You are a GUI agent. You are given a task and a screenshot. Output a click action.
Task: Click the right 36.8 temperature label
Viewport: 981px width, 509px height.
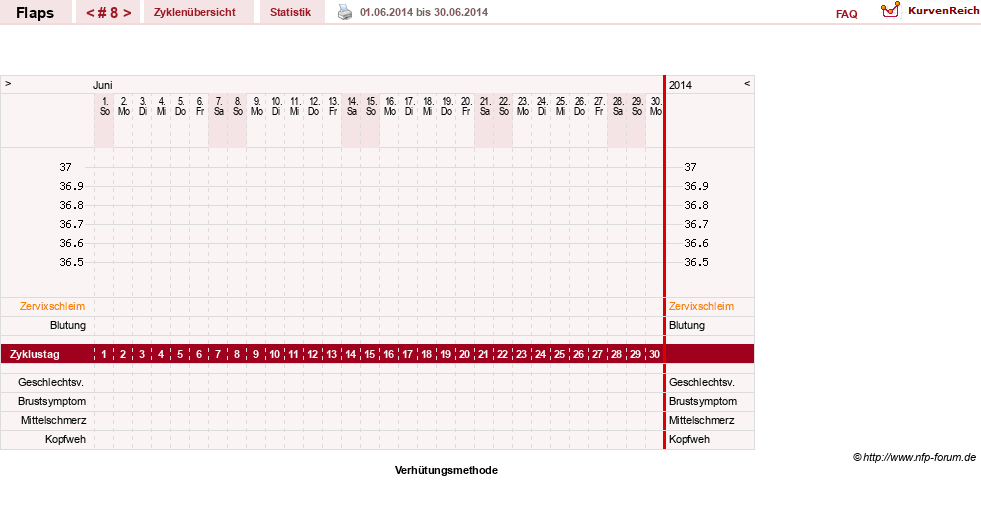[x=696, y=206]
